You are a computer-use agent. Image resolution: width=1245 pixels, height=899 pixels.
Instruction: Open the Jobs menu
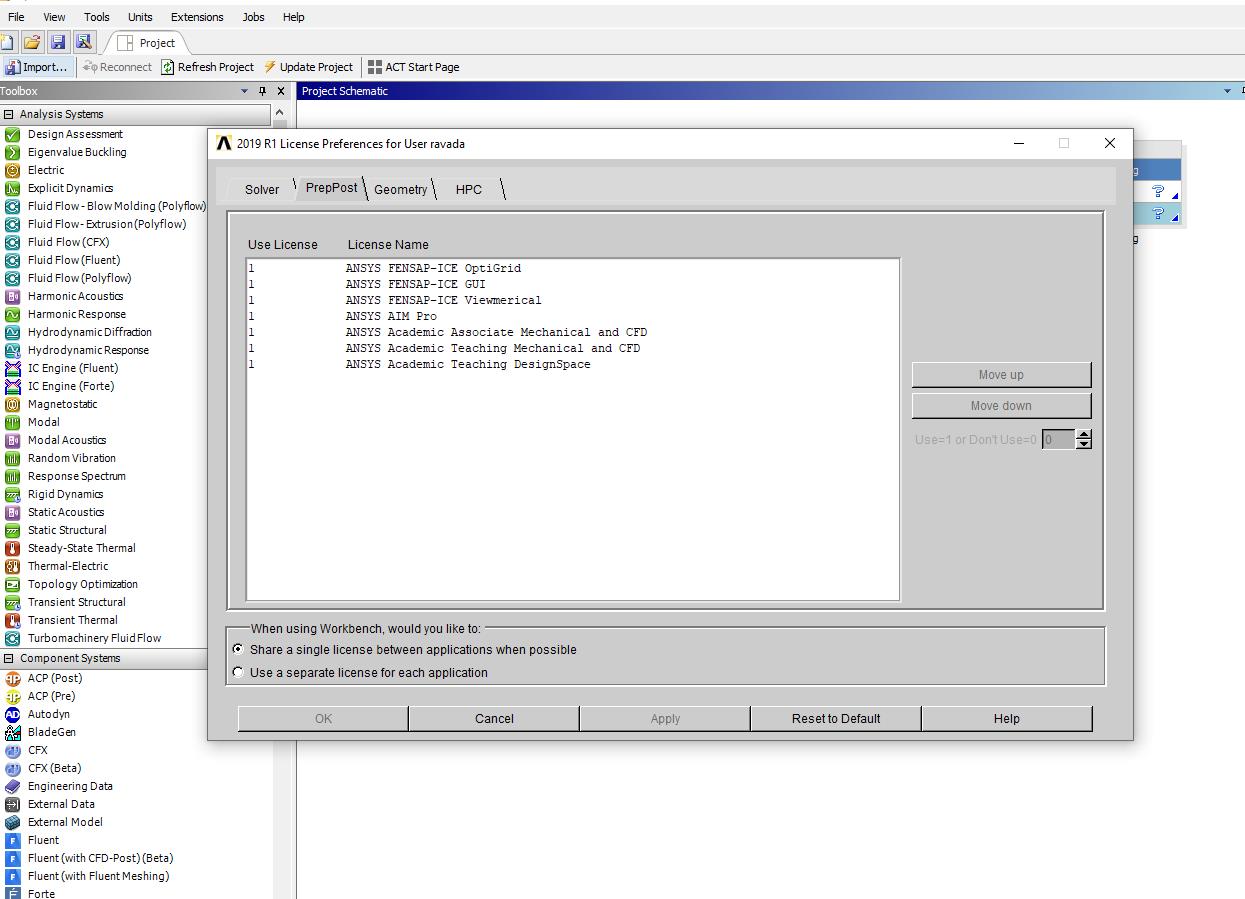(x=254, y=17)
